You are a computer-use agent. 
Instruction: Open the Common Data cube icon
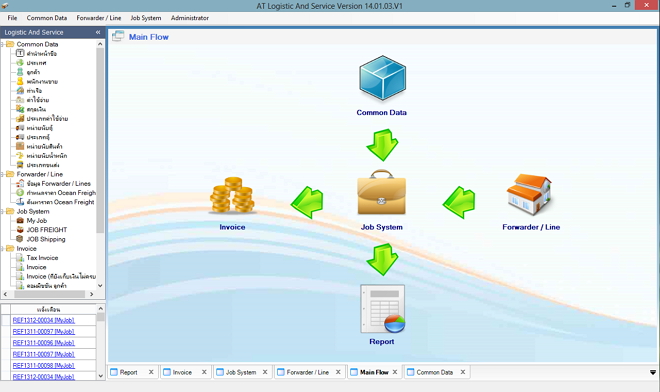point(382,78)
